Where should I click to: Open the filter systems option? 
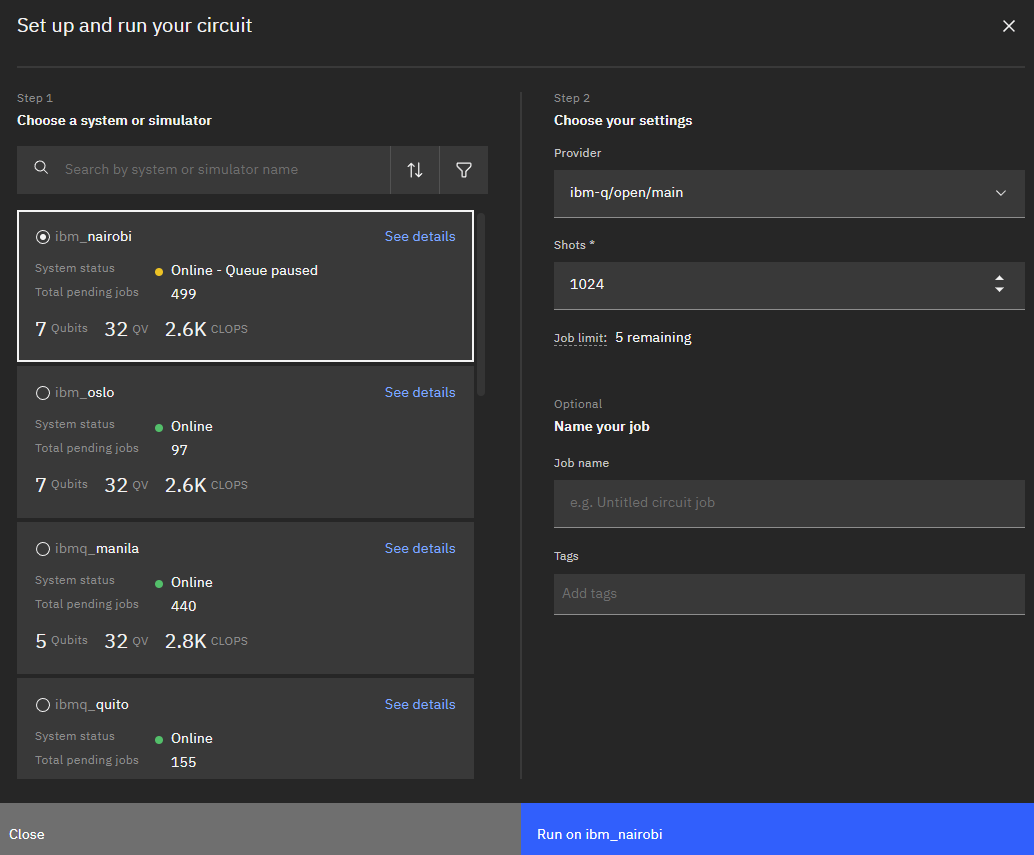(x=464, y=170)
